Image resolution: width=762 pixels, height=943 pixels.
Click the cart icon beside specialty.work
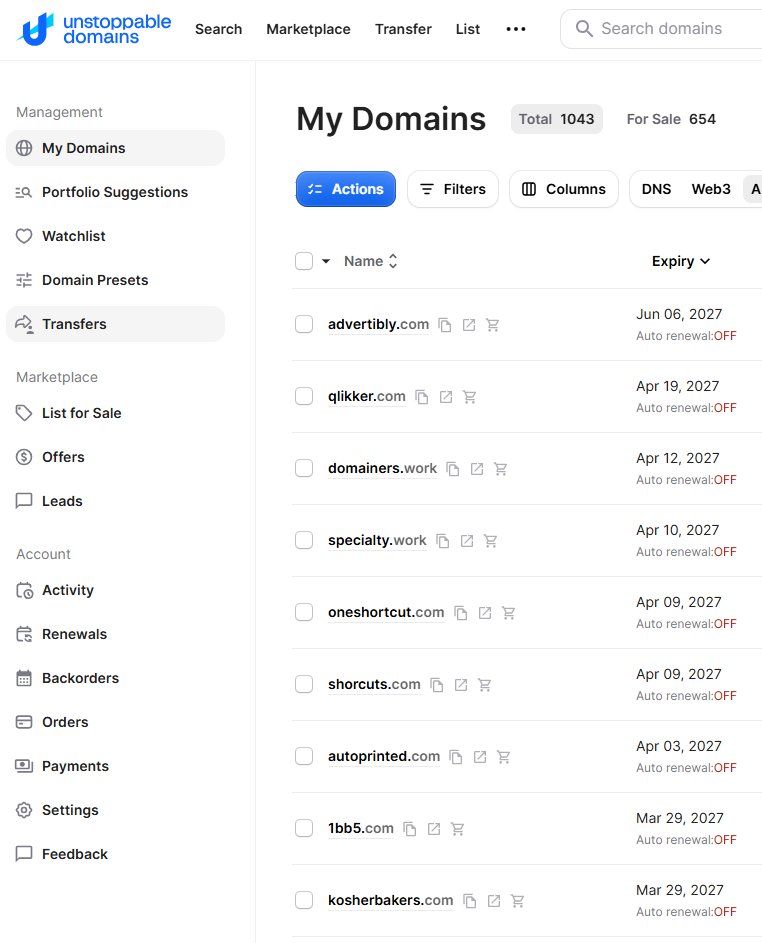tap(490, 541)
